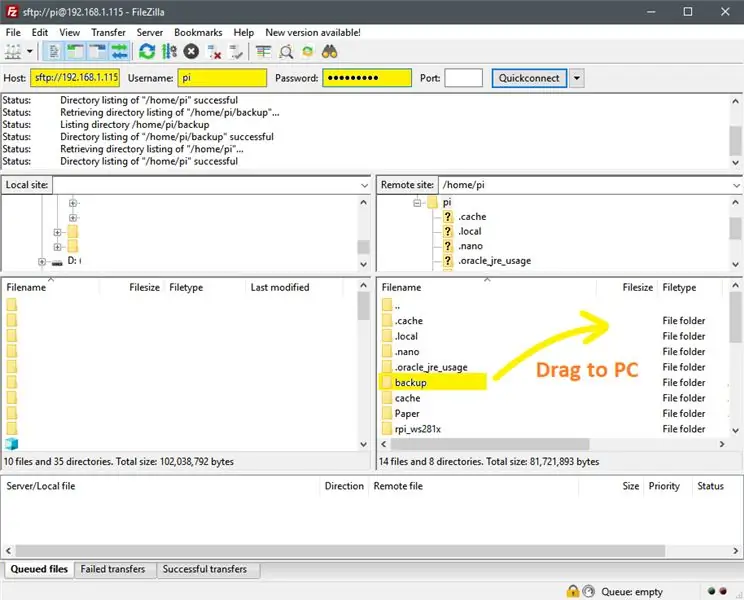The width and height of the screenshot is (744, 600).
Task: Reconnect to last used server
Action: tap(236, 51)
